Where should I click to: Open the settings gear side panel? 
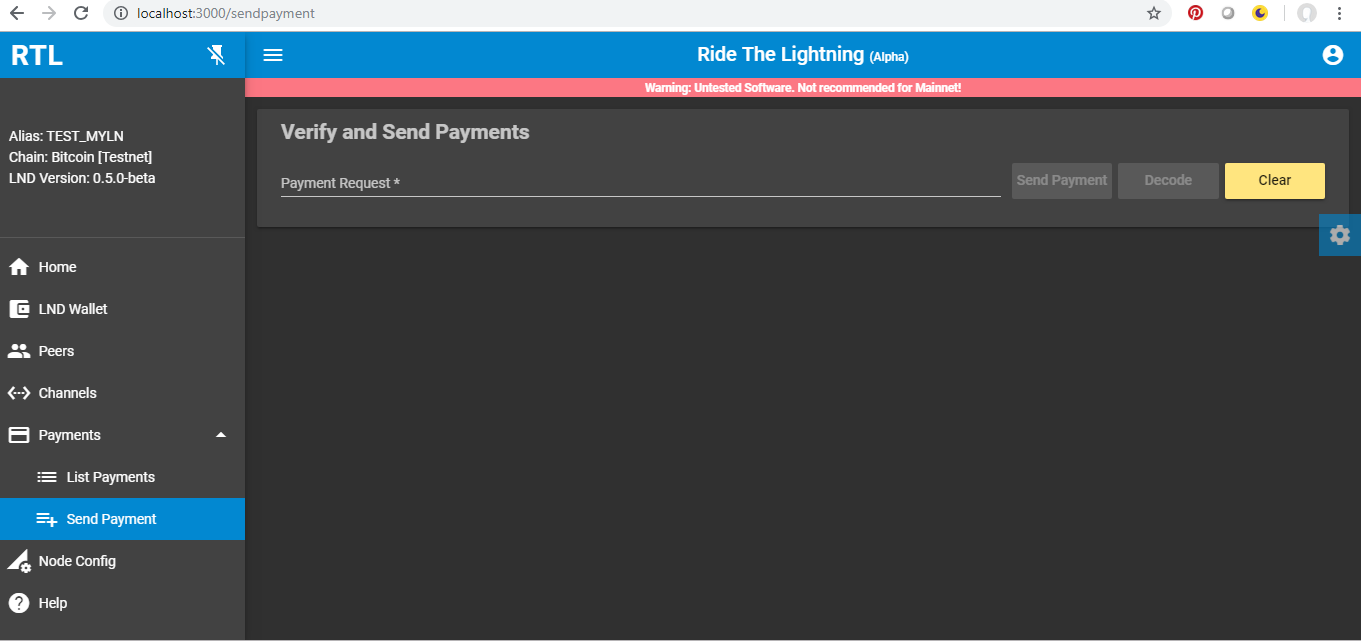pyautogui.click(x=1340, y=235)
